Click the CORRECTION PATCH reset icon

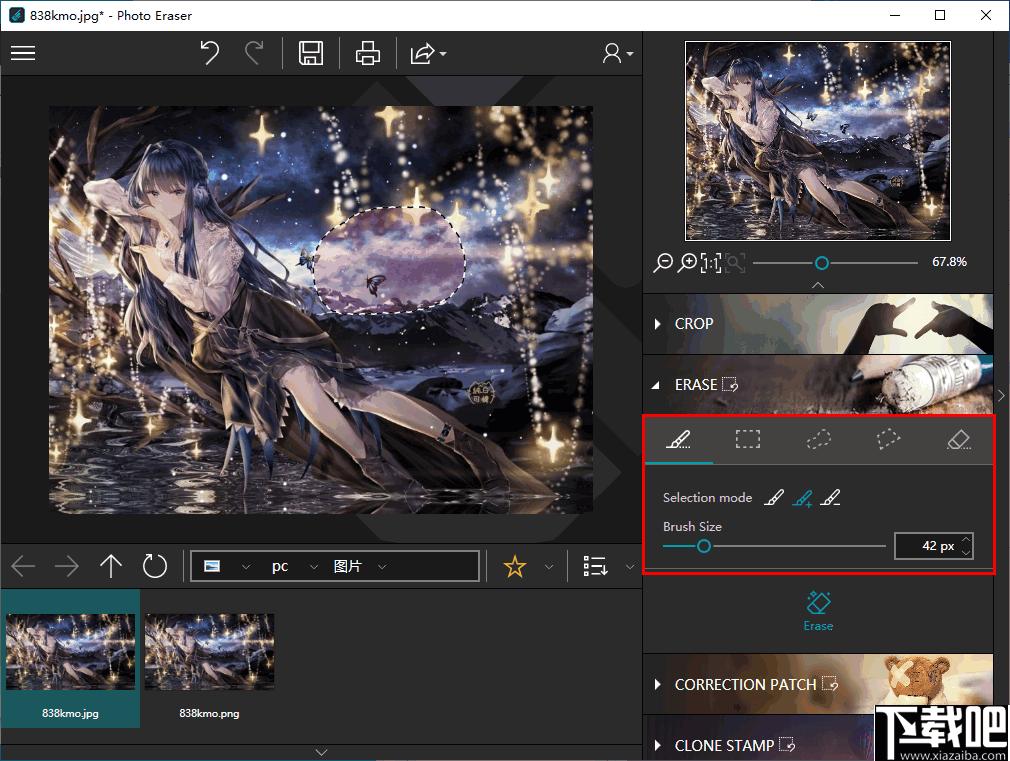830,684
